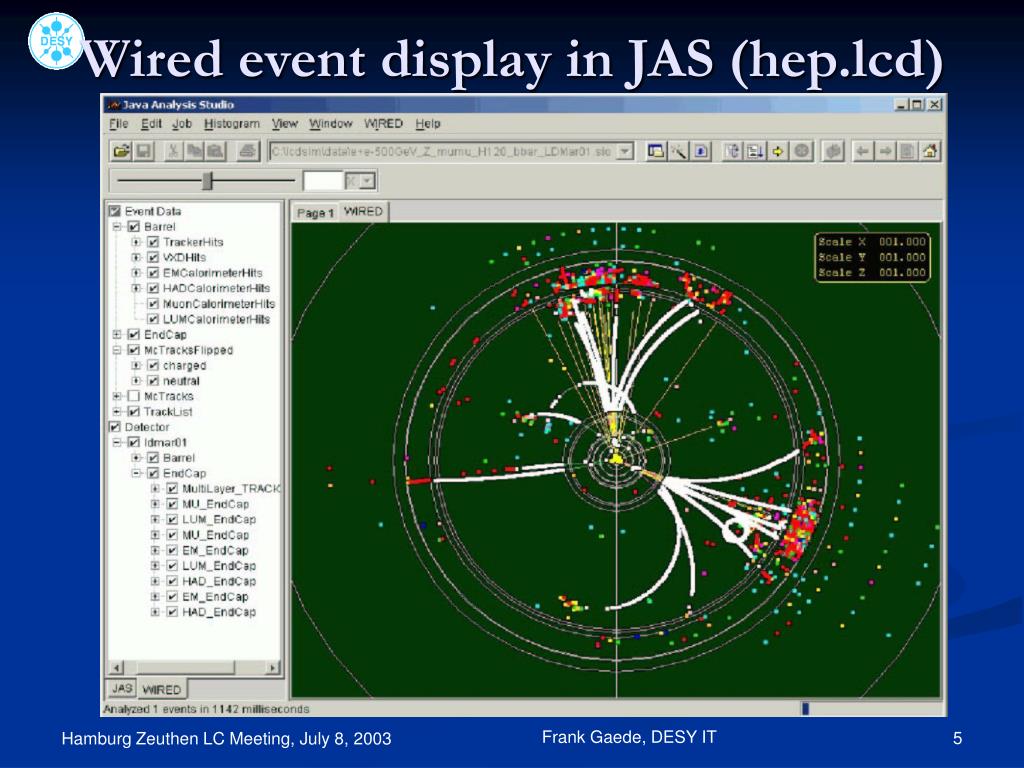Expand the HADCalorimeterHits tree node
The height and width of the screenshot is (768, 1024).
click(136, 288)
